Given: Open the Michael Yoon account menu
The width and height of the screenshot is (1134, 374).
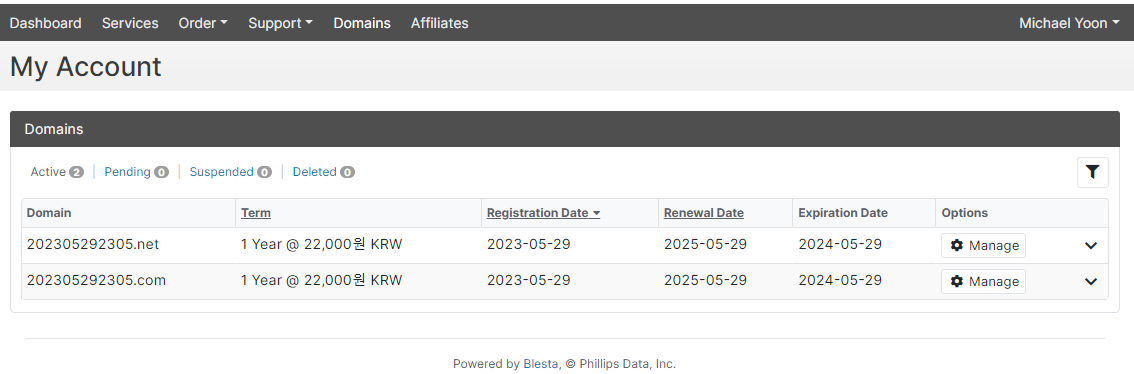Looking at the screenshot, I should click(1069, 23).
